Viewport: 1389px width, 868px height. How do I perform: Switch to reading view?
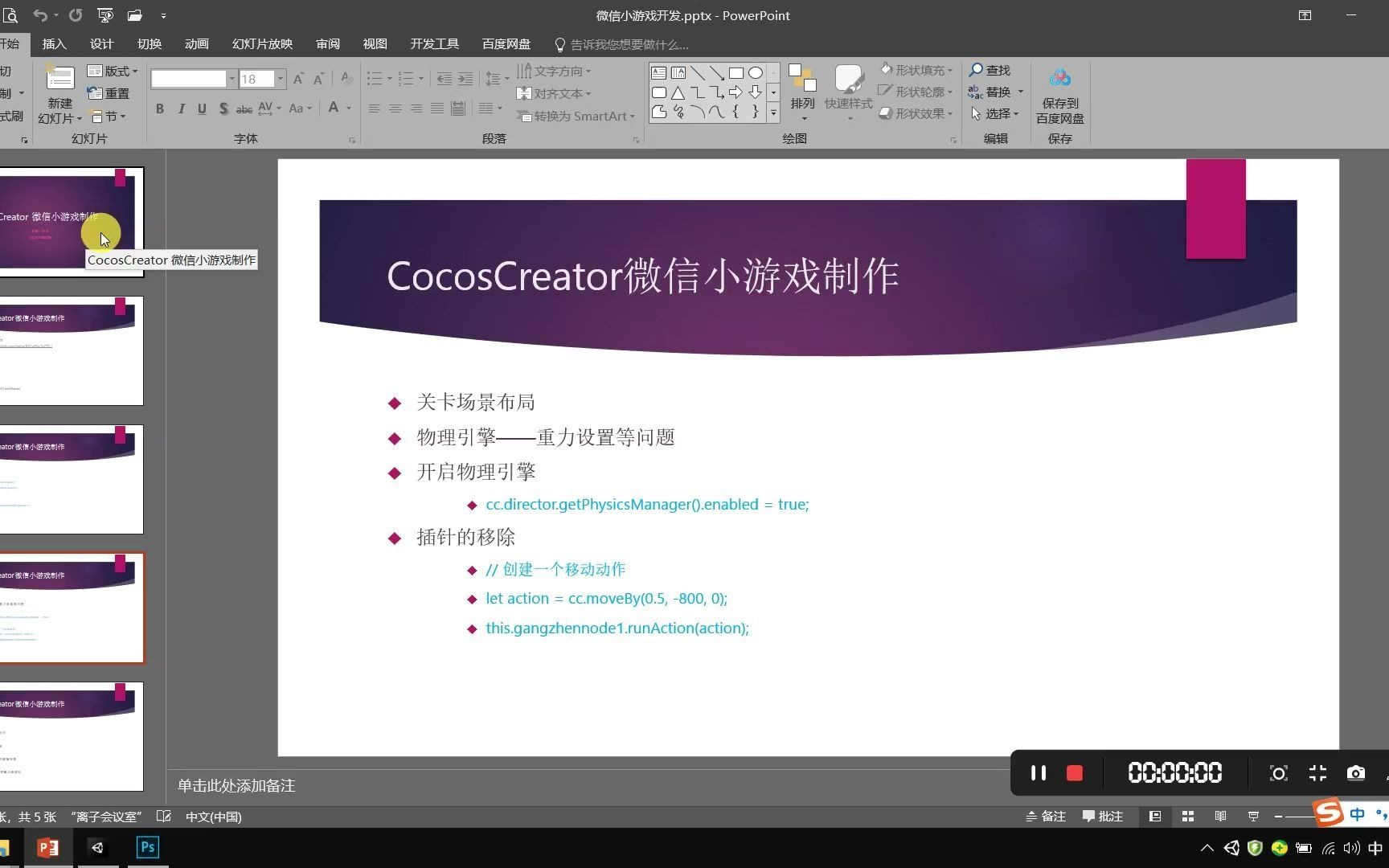(x=1220, y=817)
